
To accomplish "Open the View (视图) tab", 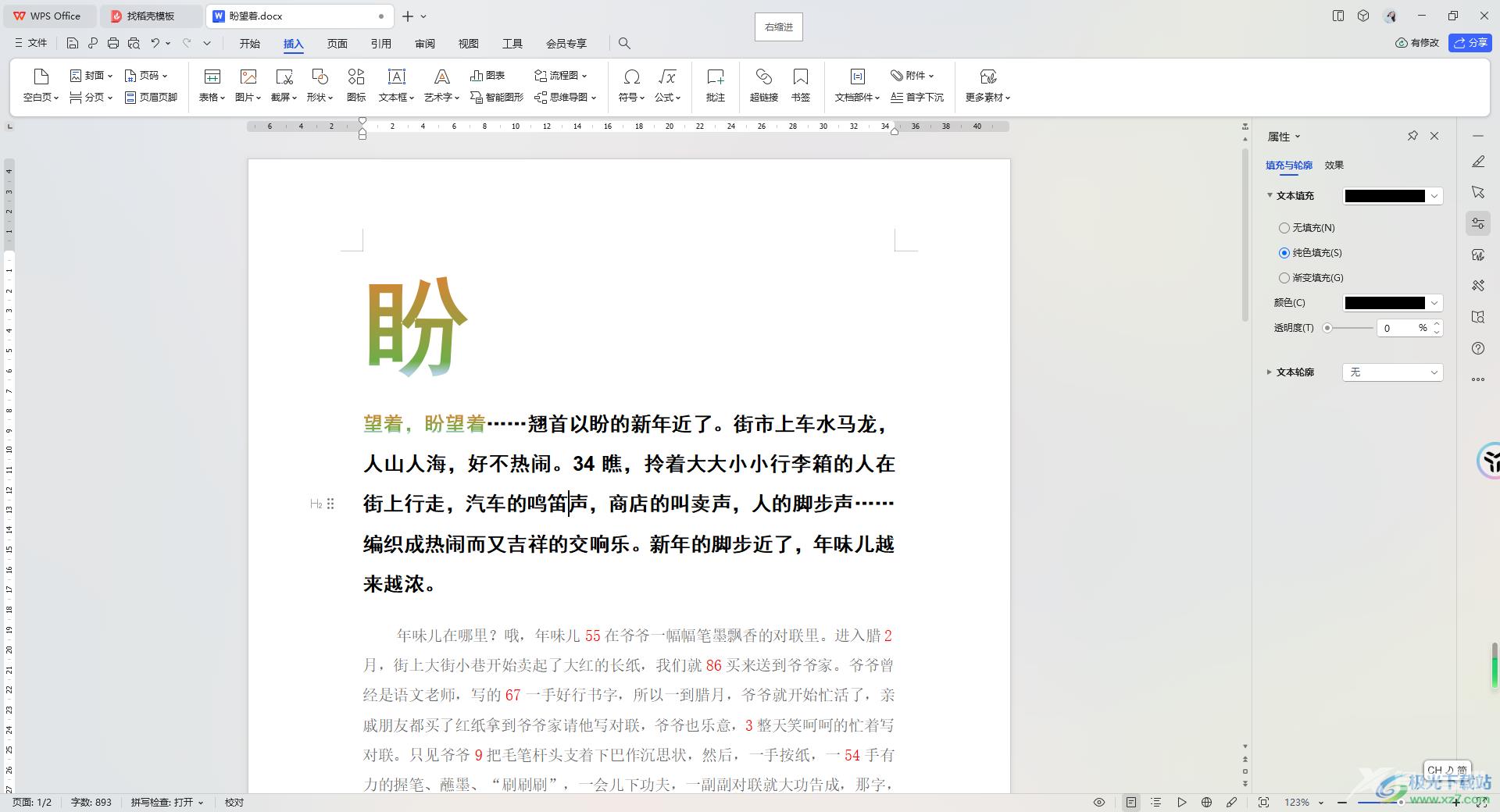I will 469,44.
